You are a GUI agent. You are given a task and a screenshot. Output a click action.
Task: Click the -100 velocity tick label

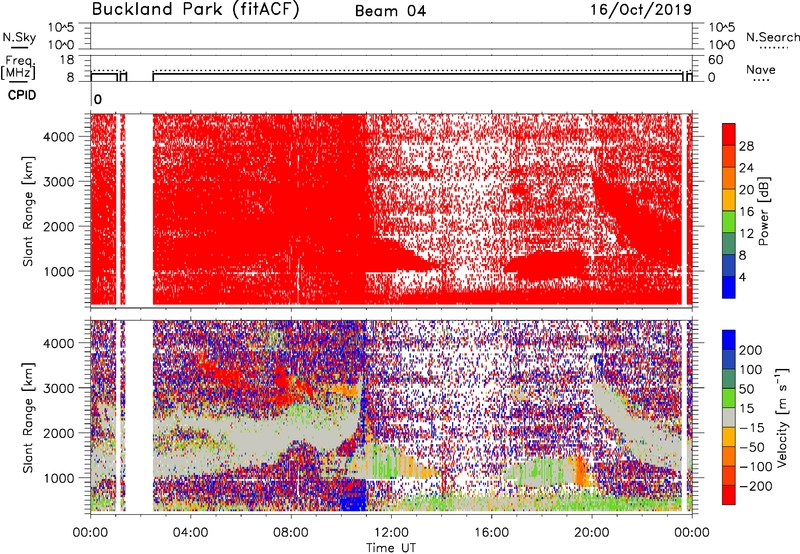point(756,467)
